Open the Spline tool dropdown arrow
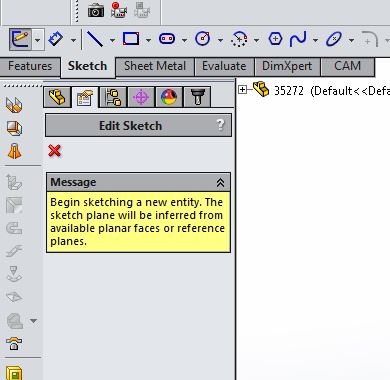 pyautogui.click(x=315, y=40)
